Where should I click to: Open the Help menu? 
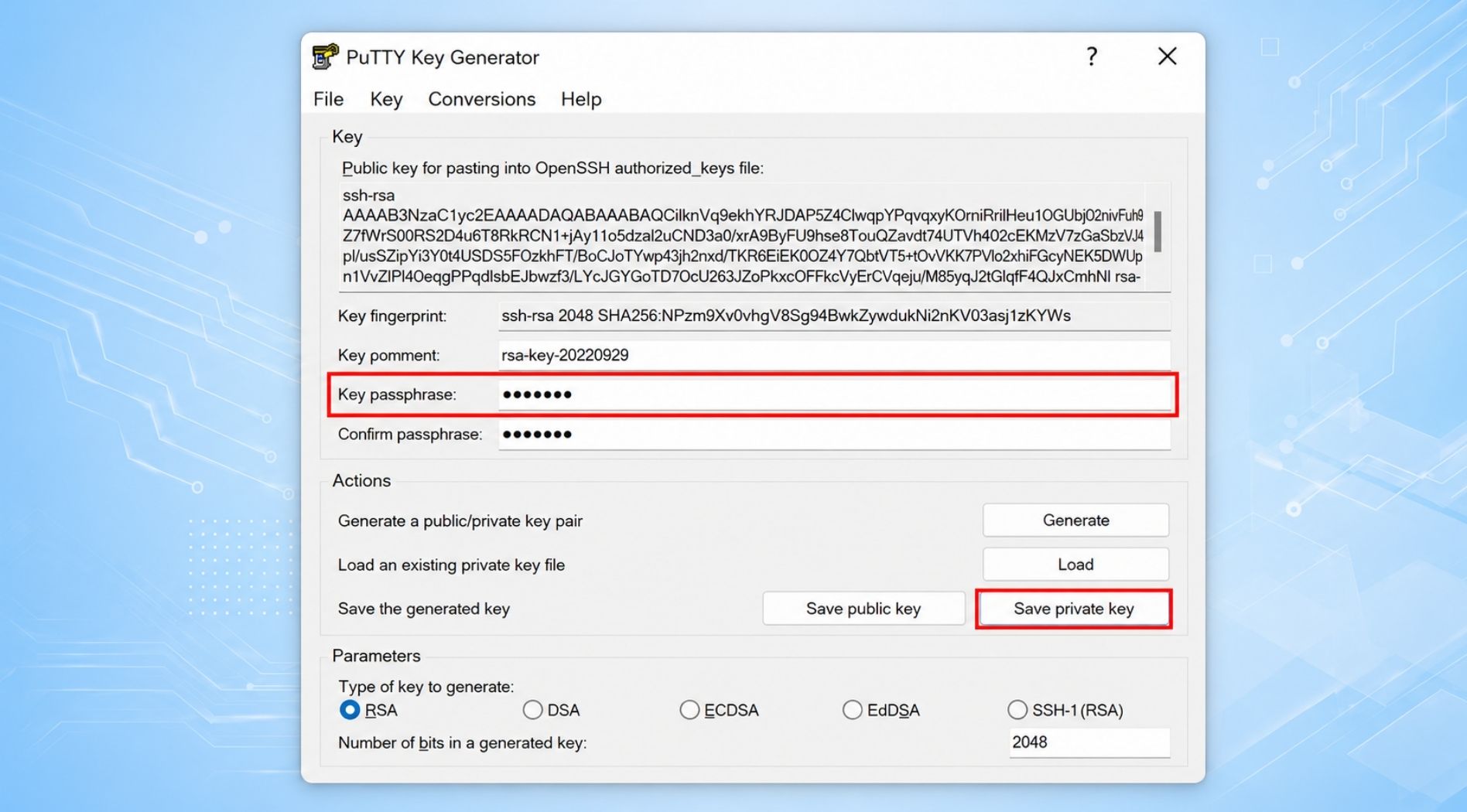coord(581,99)
